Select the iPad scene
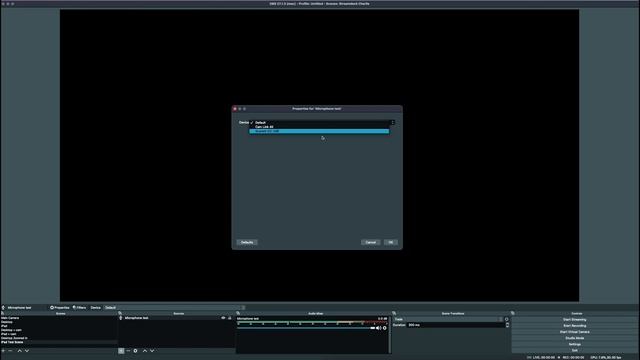The height and width of the screenshot is (360, 640). [x=59, y=326]
